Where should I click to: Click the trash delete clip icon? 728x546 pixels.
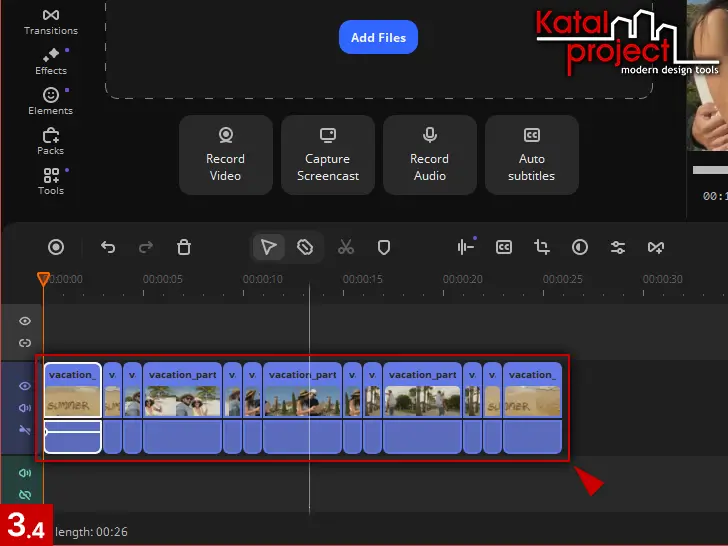(x=184, y=247)
